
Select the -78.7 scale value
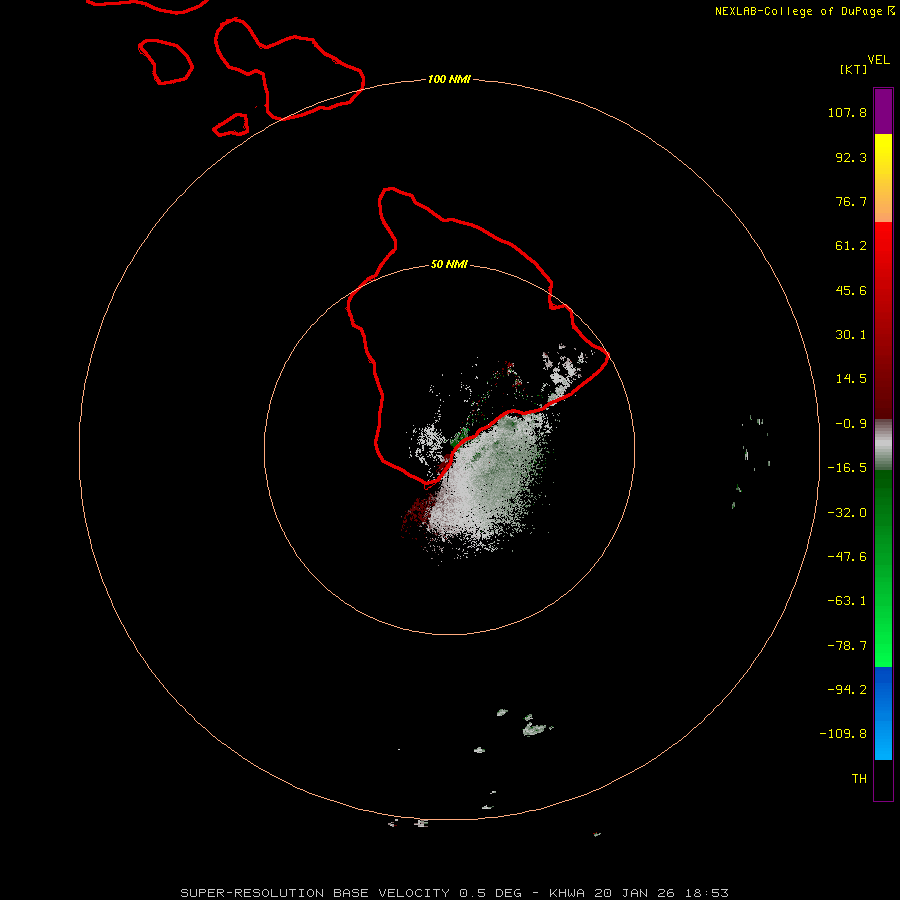(847, 646)
